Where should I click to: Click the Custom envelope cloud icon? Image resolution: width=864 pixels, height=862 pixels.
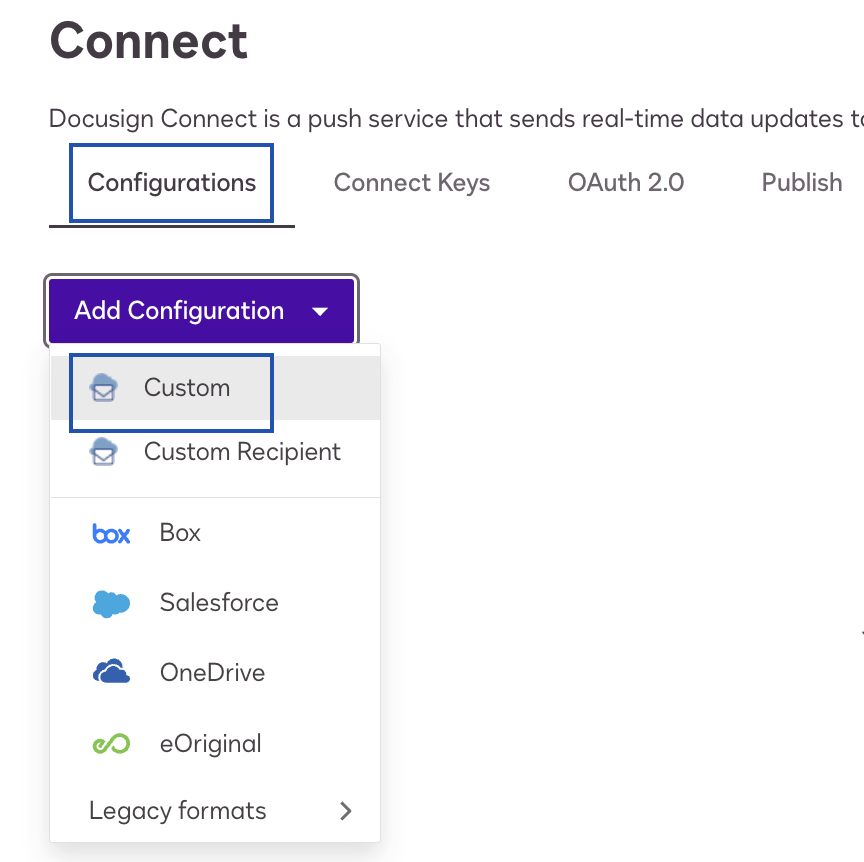(104, 387)
